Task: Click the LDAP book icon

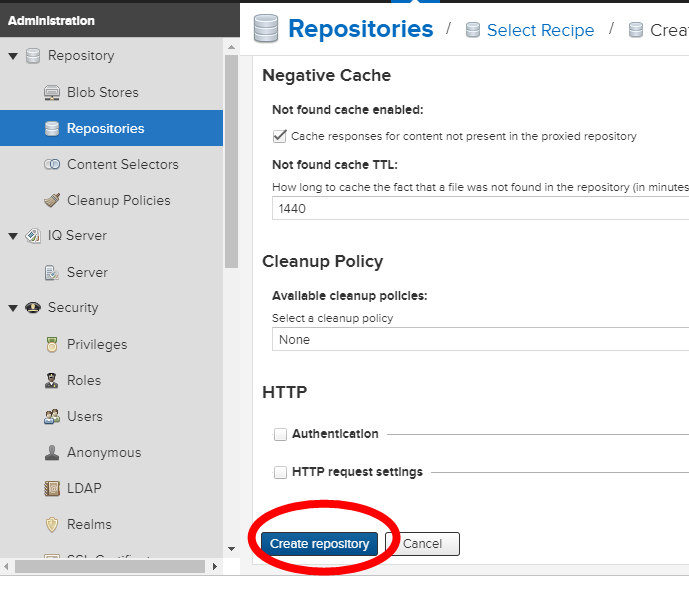Action: [52, 488]
